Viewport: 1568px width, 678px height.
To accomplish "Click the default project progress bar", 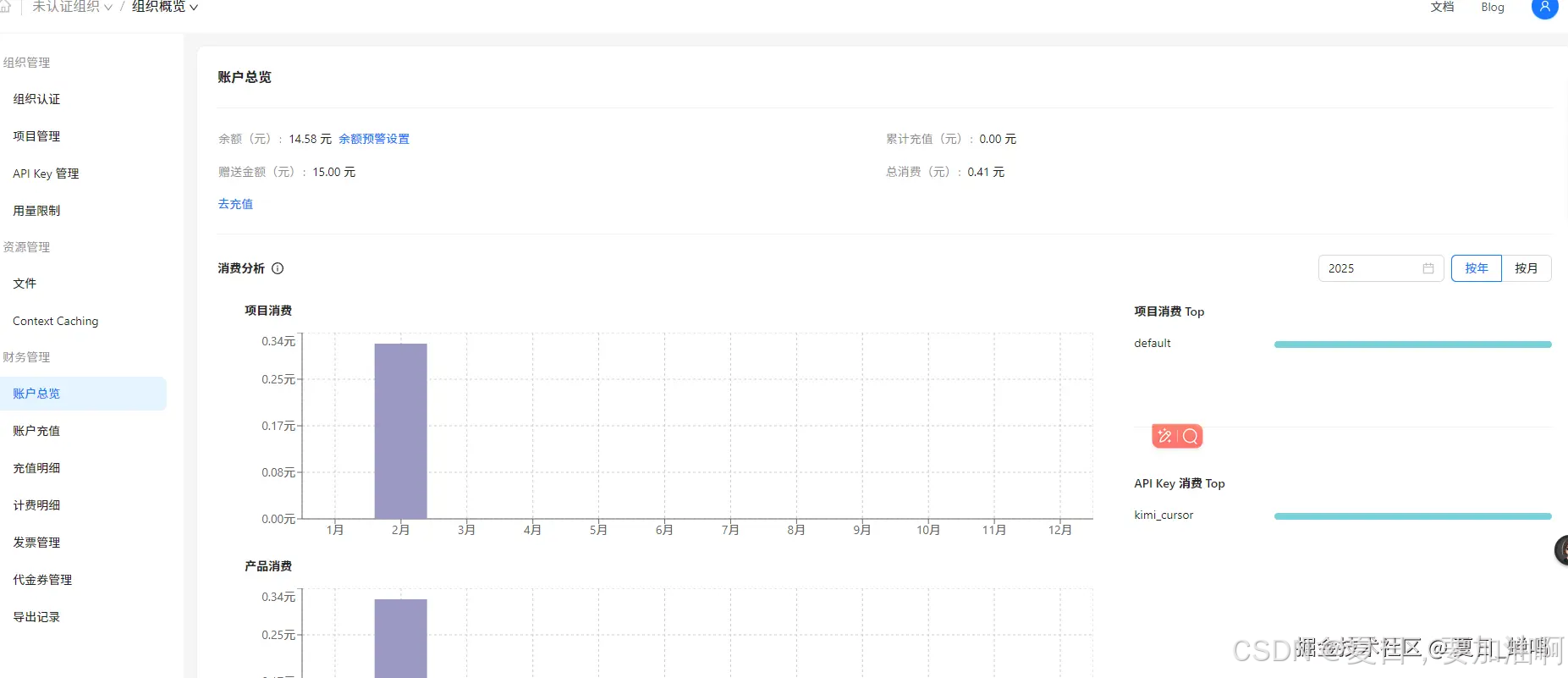I will pyautogui.click(x=1412, y=345).
